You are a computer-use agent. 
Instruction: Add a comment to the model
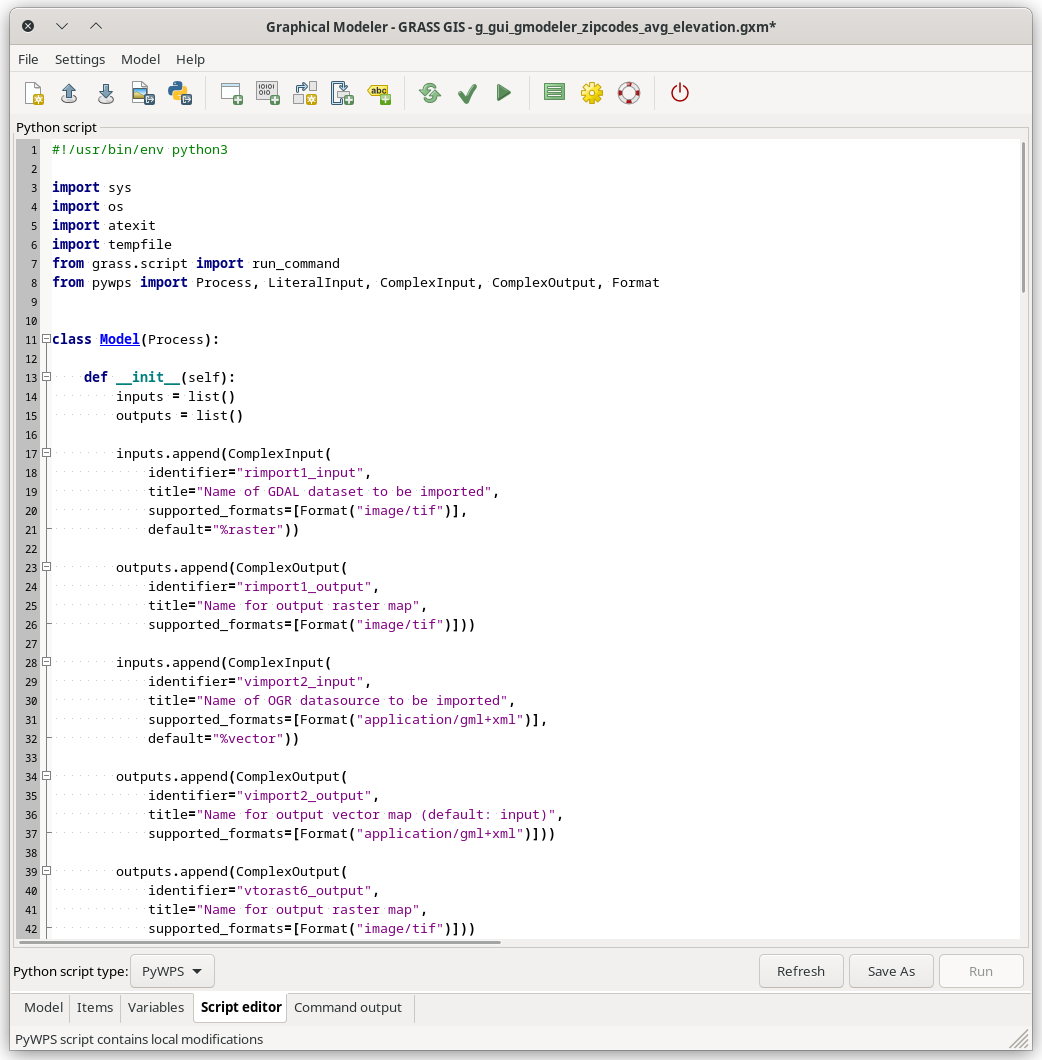[x=380, y=93]
